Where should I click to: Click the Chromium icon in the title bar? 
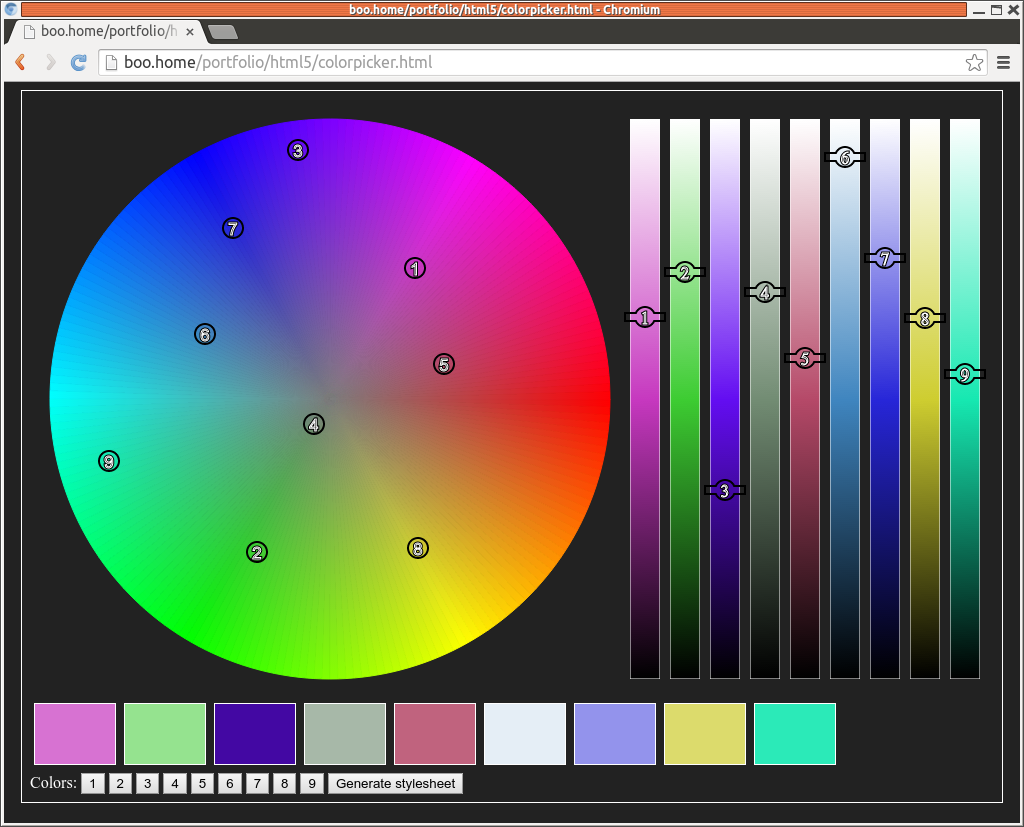11,9
